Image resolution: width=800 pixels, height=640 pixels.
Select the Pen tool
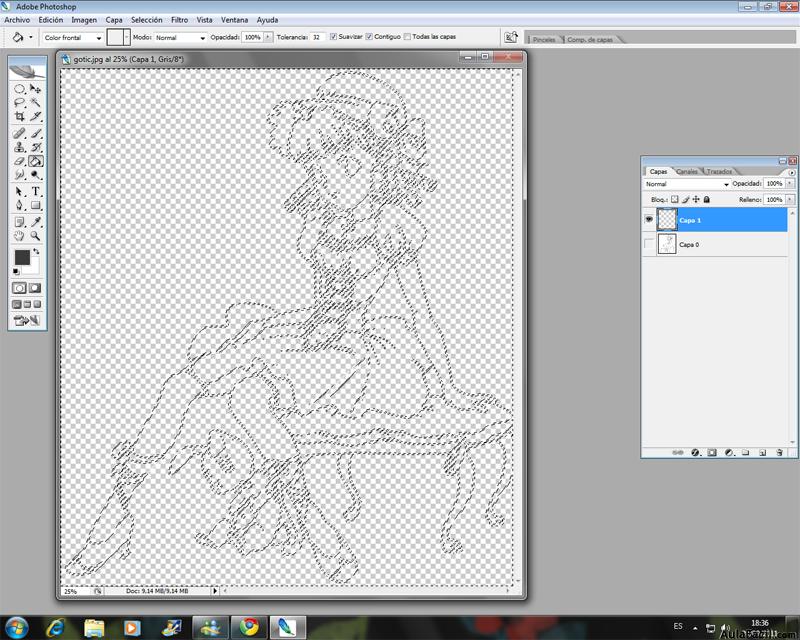[19, 206]
